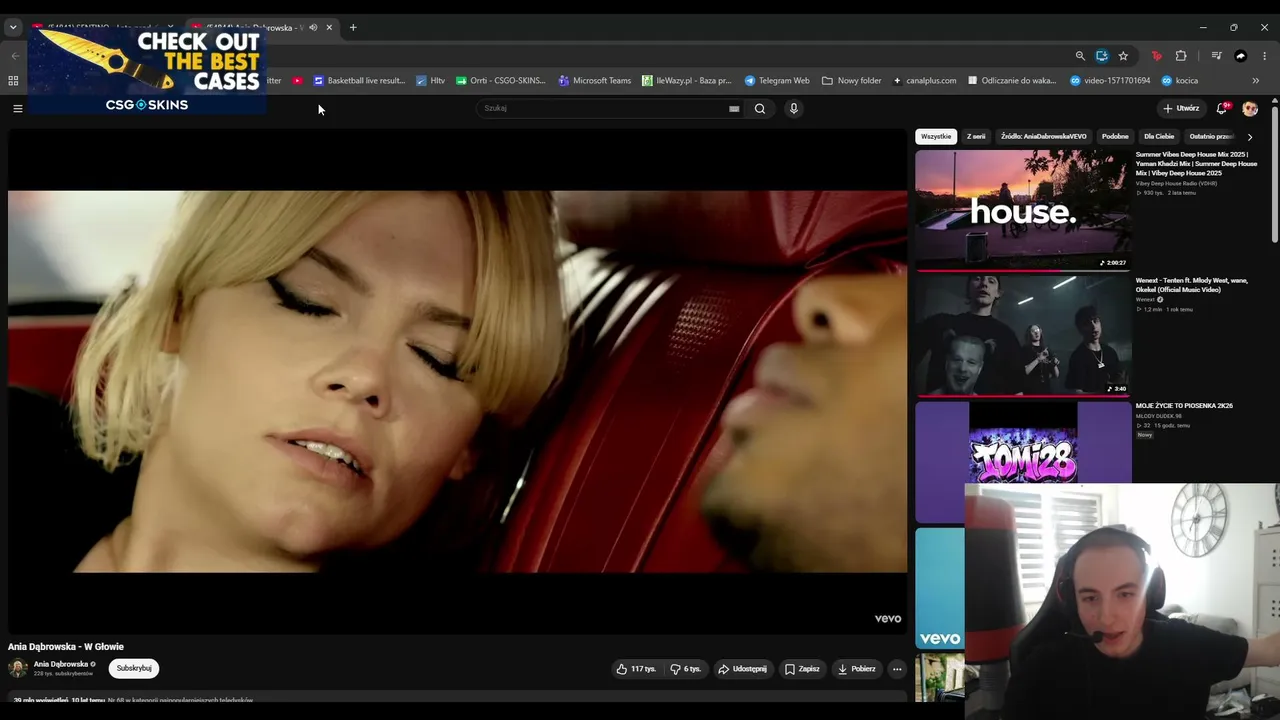This screenshot has width=1280, height=720.
Task: Subscribe with the Subskrybuj button
Action: (134, 668)
